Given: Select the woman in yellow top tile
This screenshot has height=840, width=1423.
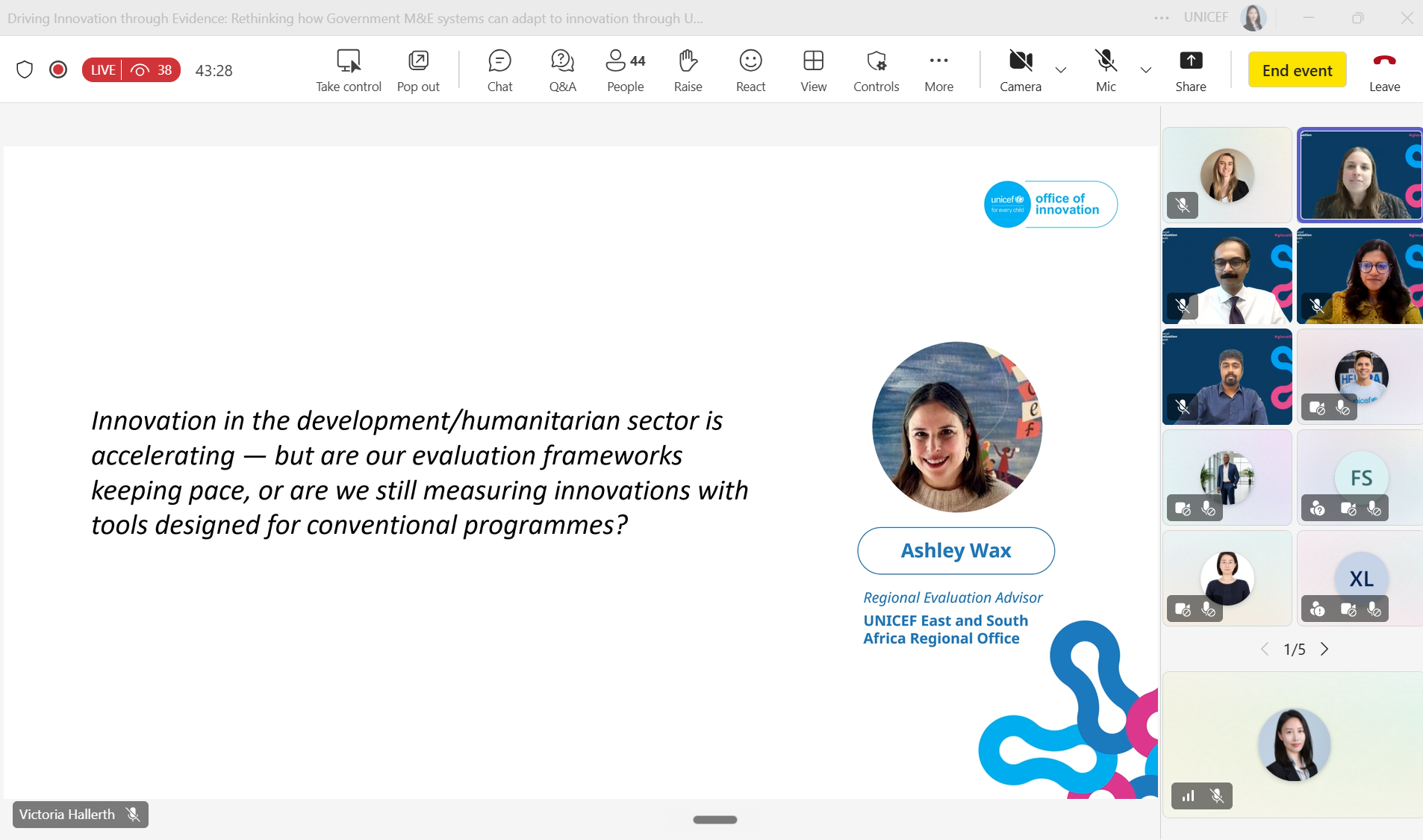Looking at the screenshot, I should pyautogui.click(x=1360, y=276).
